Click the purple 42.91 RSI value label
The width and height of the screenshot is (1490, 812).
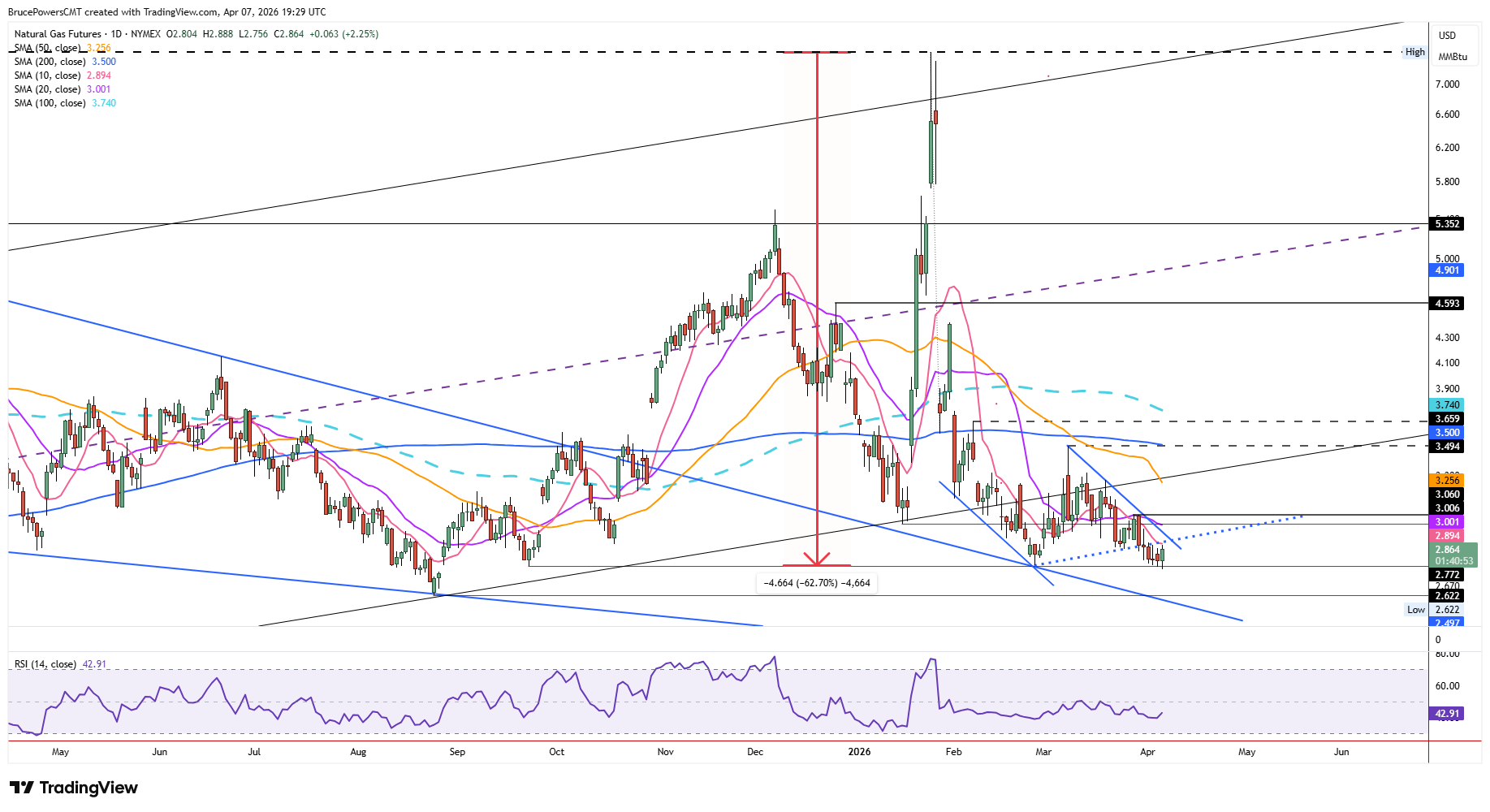[x=1447, y=714]
